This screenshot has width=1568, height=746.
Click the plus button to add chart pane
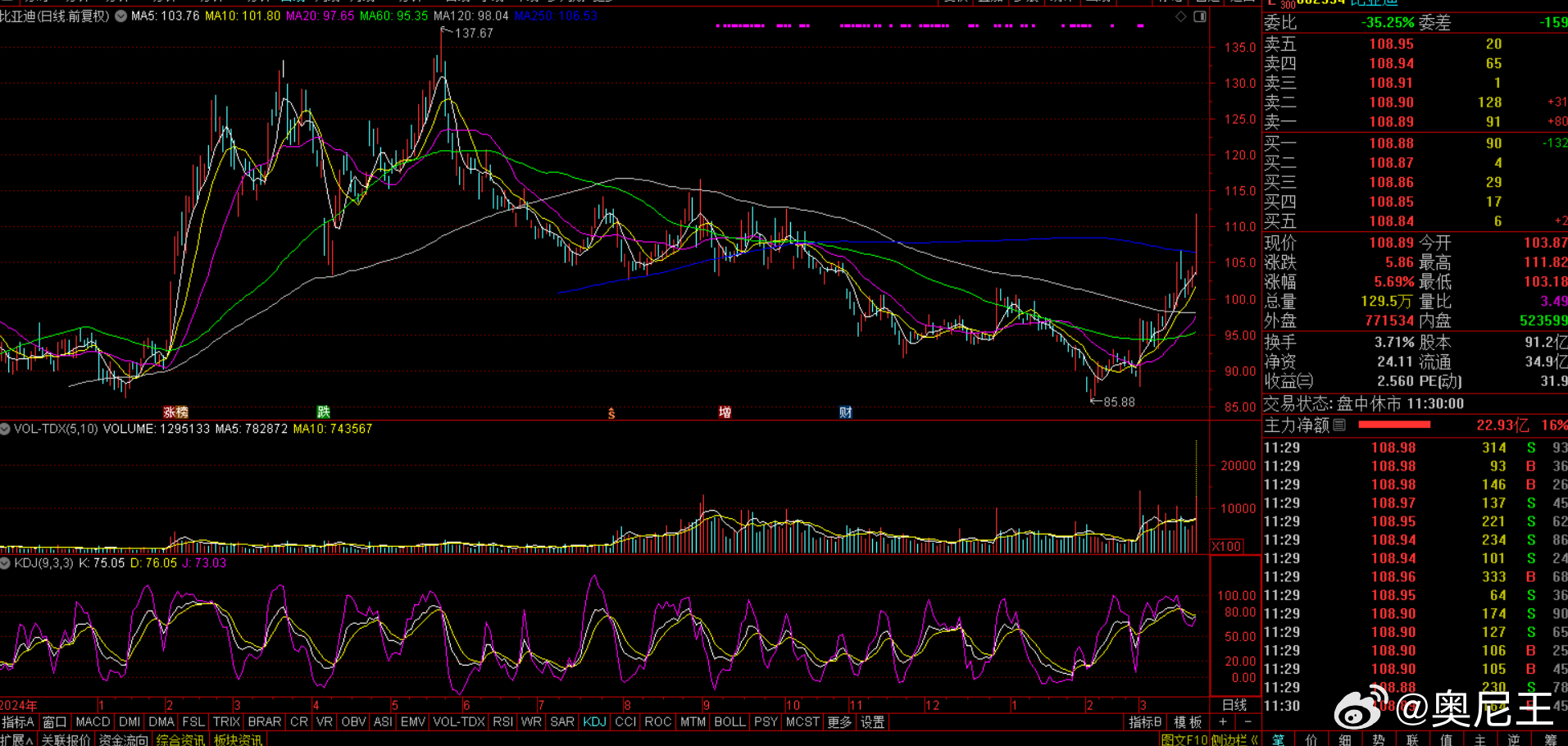pos(1223,722)
